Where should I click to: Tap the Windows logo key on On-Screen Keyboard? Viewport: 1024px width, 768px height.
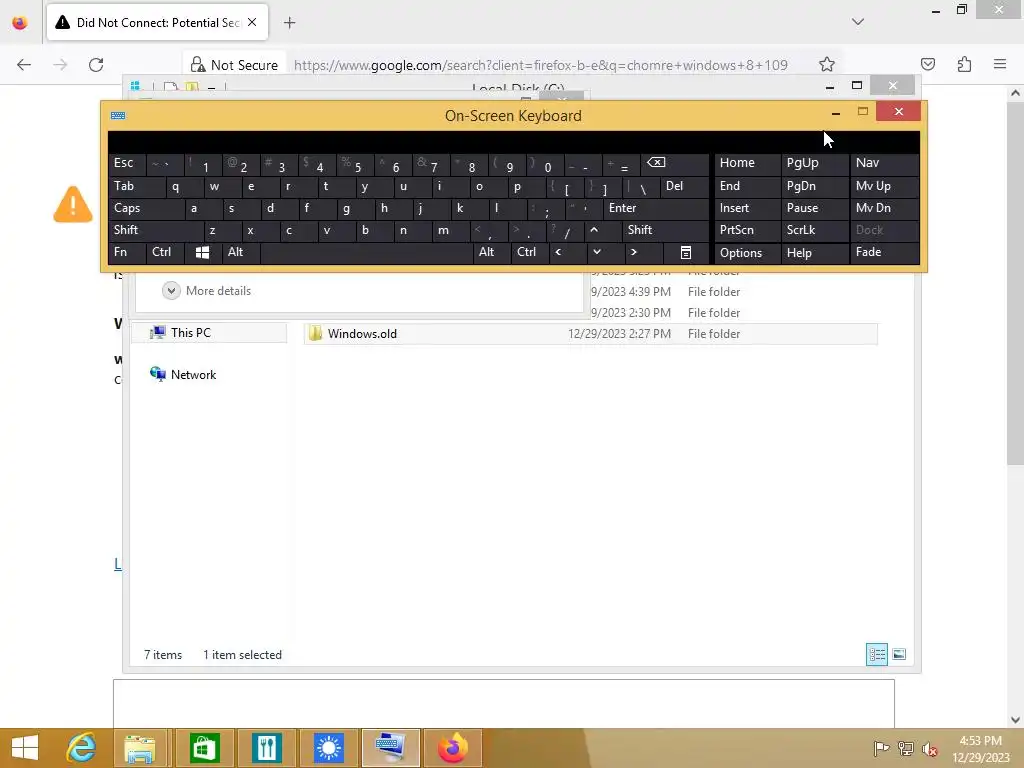point(202,253)
